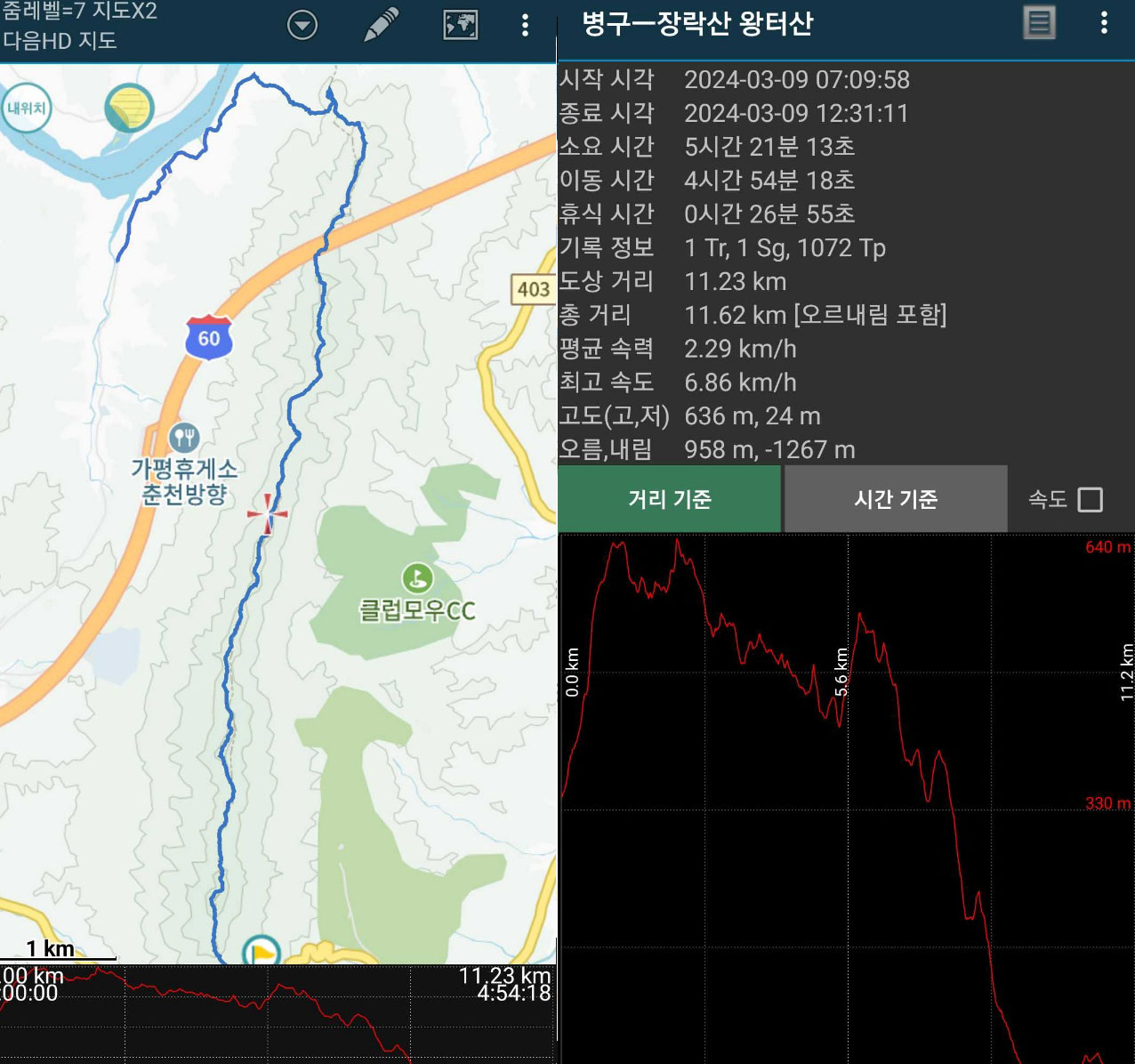This screenshot has height=1064, width=1135.
Task: Tap the 5.6 km marker on elevation chart
Action: pos(841,672)
